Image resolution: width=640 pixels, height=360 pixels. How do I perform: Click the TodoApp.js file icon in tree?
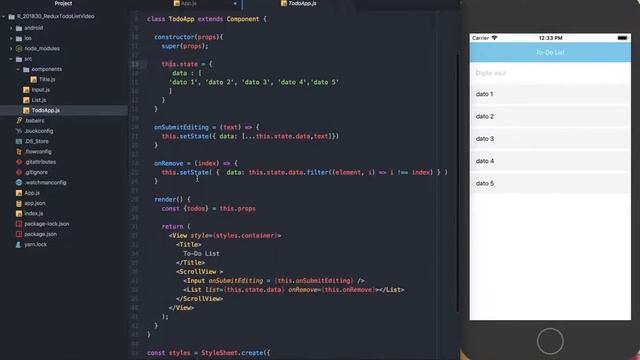tap(26, 111)
